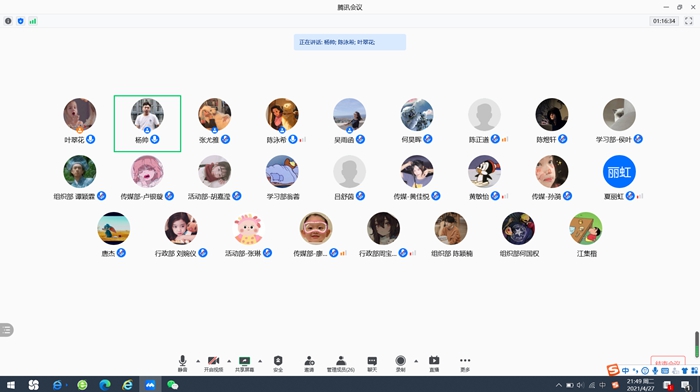Screen dimensions: 700x392
Task: Open the manage members (26) panel
Action: tap(341, 363)
